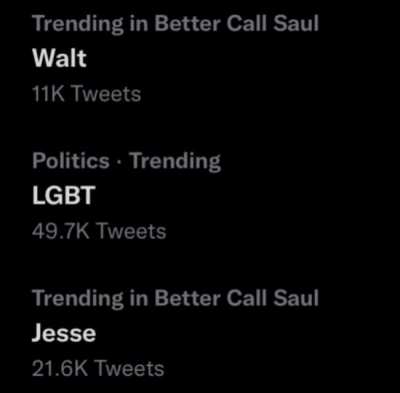Click the 21.6K Tweets count under Jesse
This screenshot has height=393, width=400.
point(98,368)
